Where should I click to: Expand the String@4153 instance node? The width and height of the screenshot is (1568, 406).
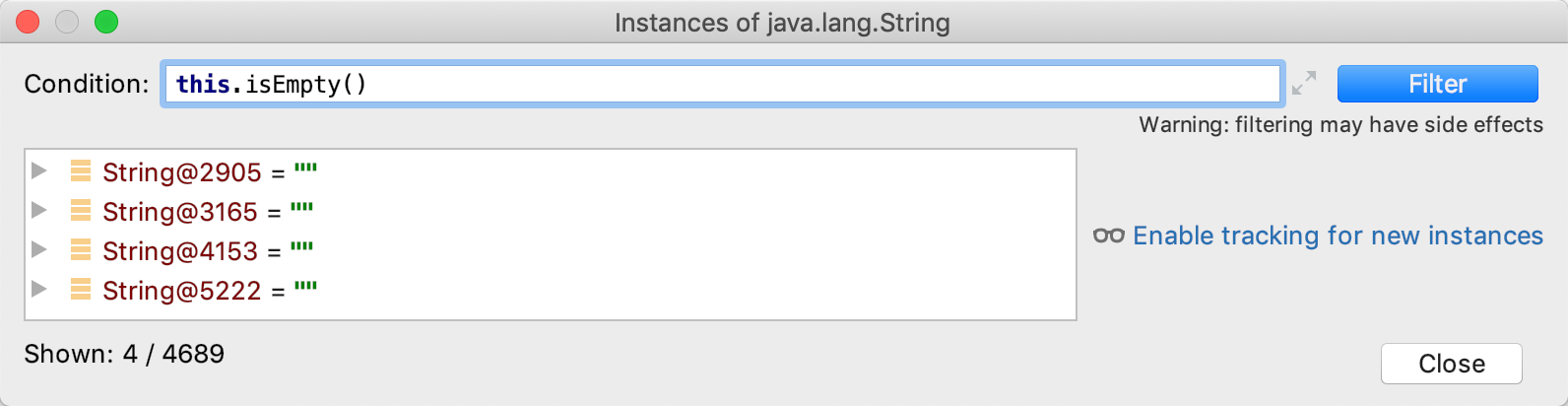pyautogui.click(x=39, y=249)
